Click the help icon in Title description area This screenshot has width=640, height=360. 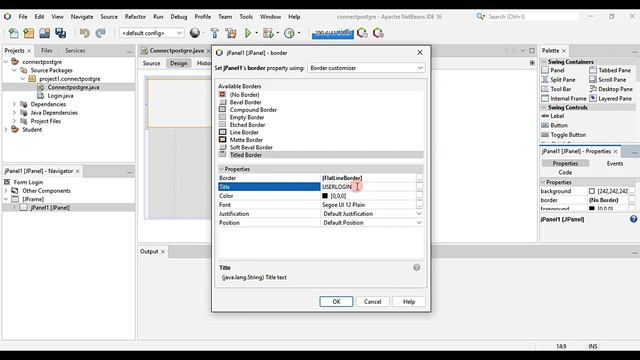coord(416,267)
